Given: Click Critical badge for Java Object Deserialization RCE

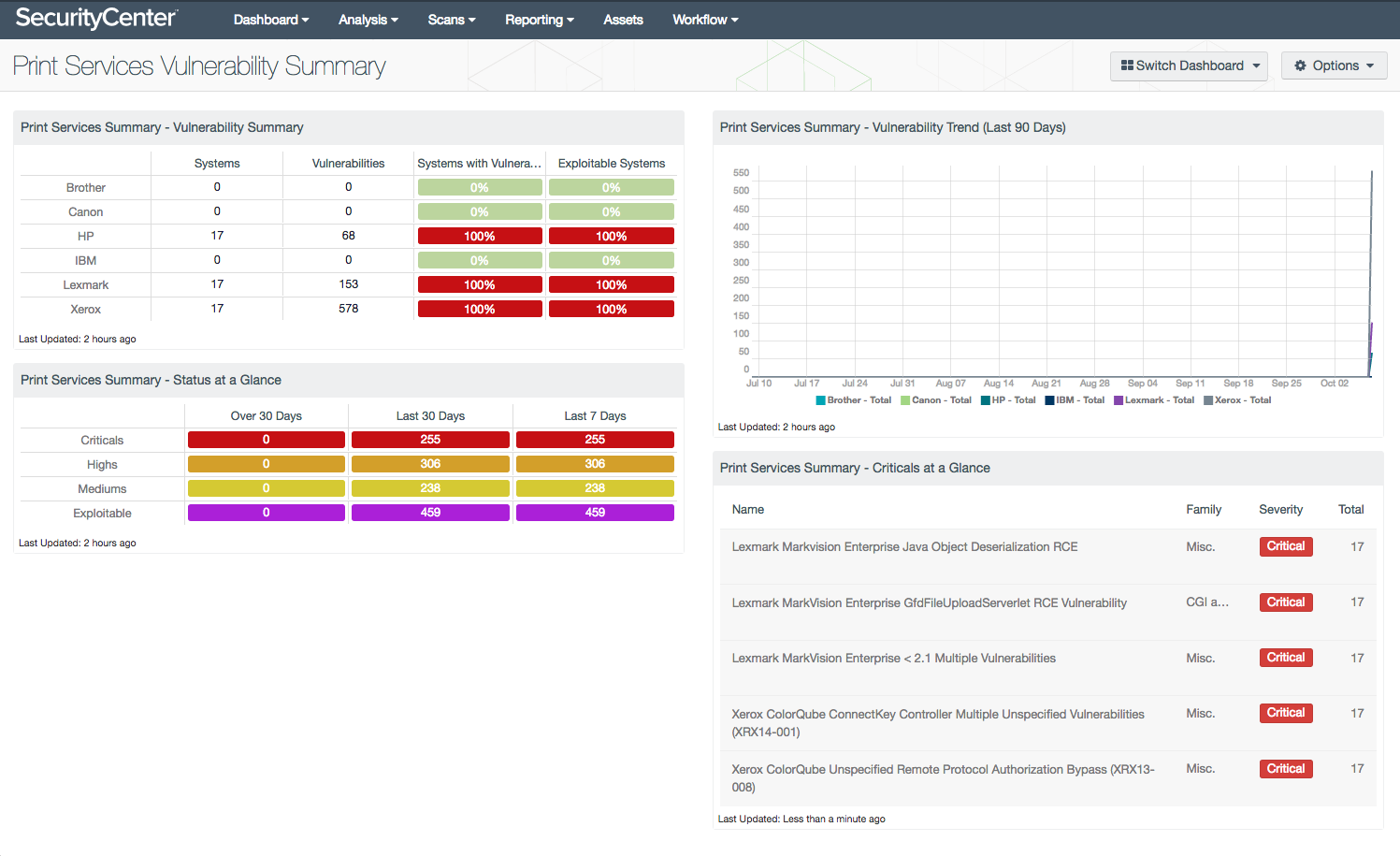Looking at the screenshot, I should 1286,546.
